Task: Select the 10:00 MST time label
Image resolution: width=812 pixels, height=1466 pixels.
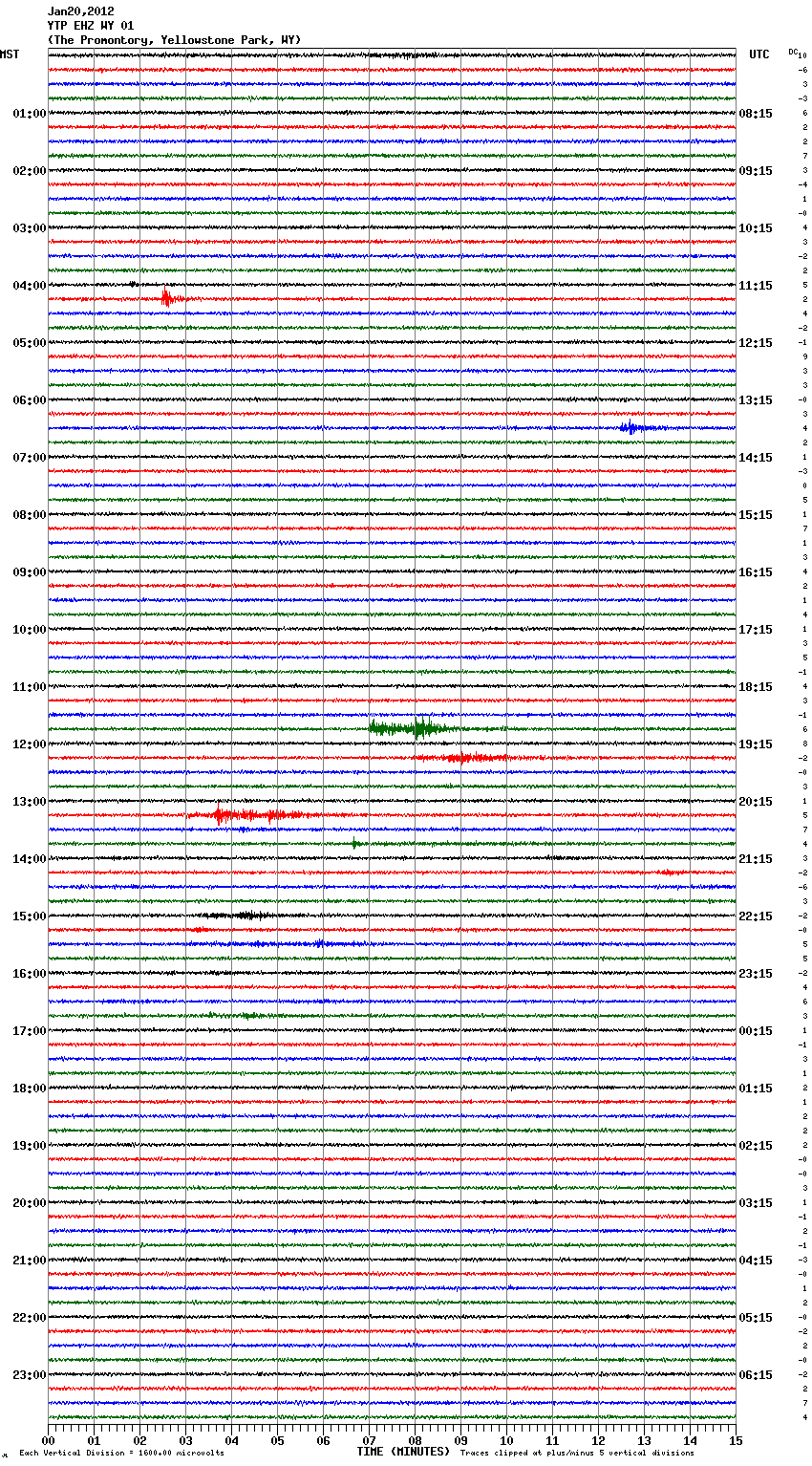Action: pyautogui.click(x=30, y=630)
